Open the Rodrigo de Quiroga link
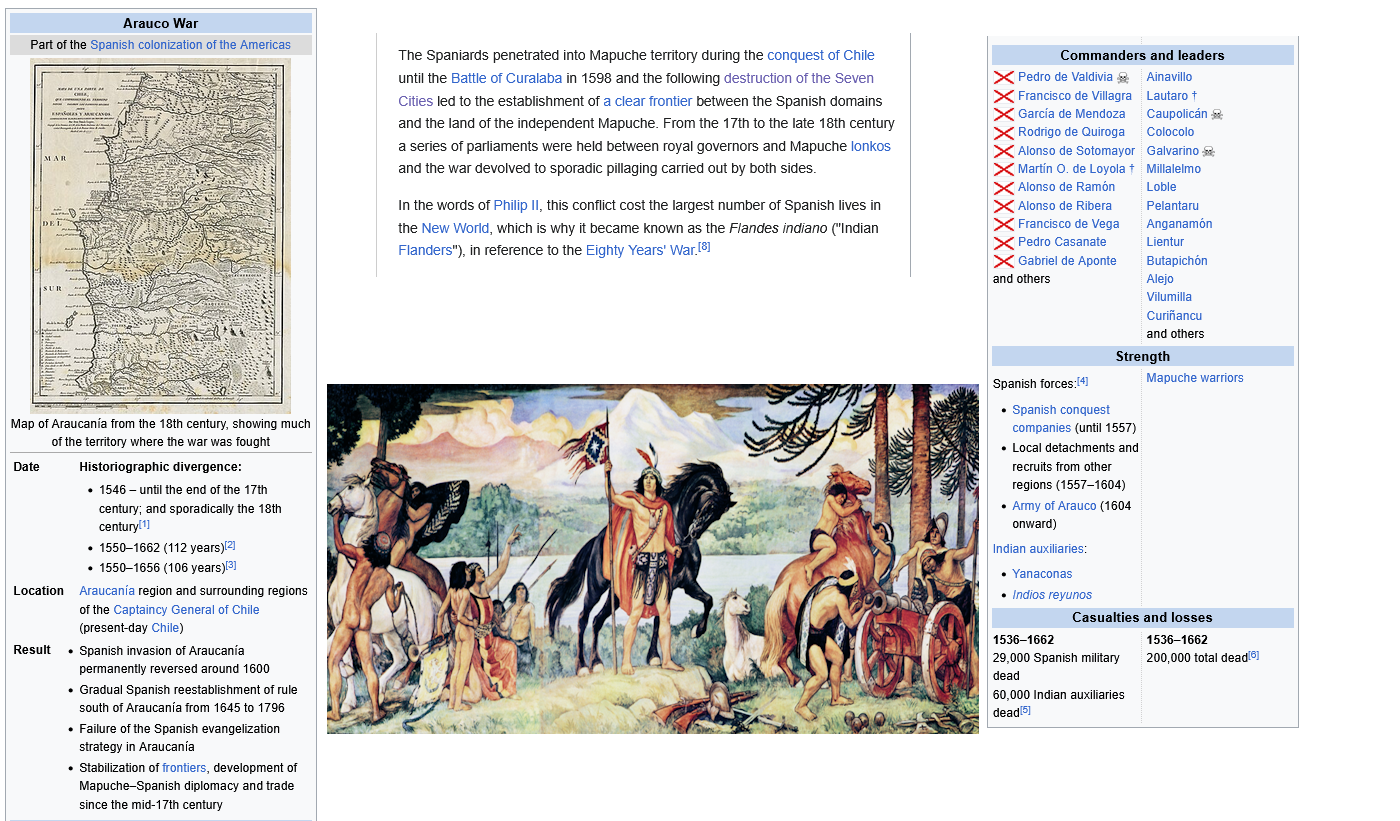This screenshot has width=1400, height=821. pos(1070,132)
